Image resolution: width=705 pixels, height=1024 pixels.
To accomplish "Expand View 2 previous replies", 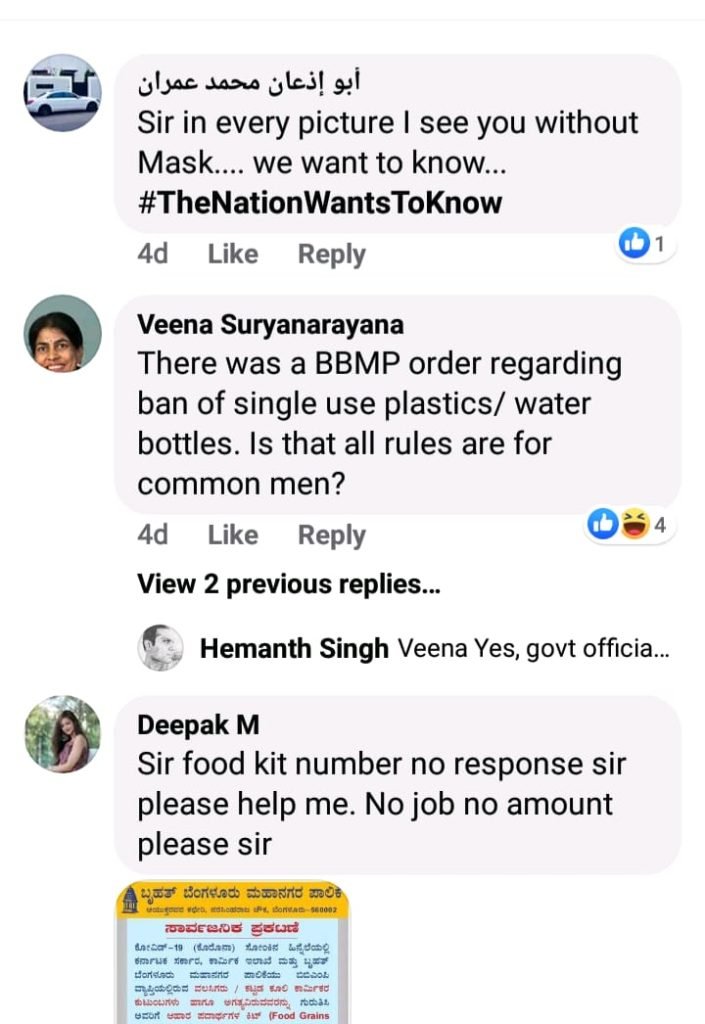I will coord(288,584).
